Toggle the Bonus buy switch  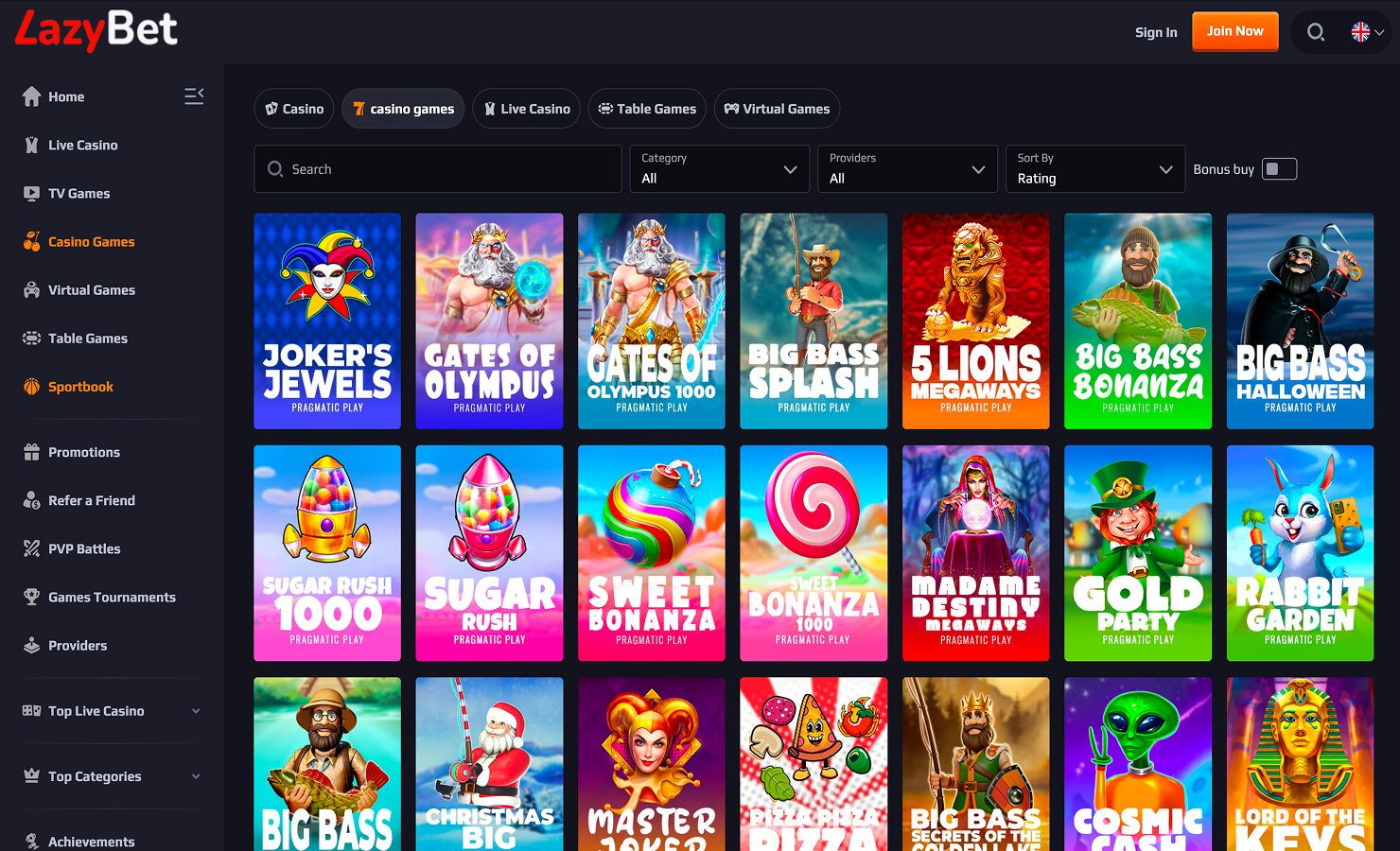pos(1279,169)
